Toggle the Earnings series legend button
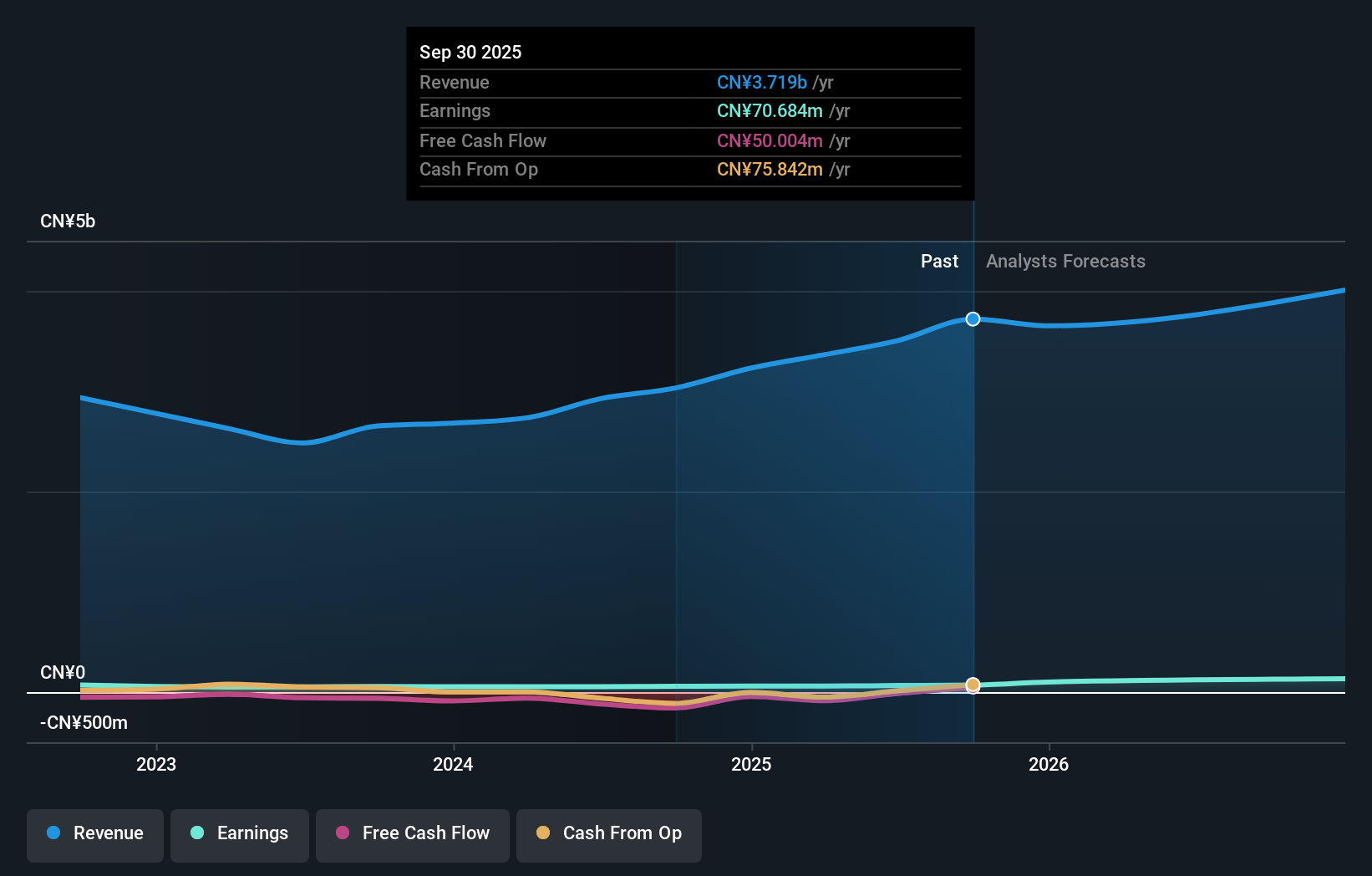The image size is (1372, 876). click(240, 833)
